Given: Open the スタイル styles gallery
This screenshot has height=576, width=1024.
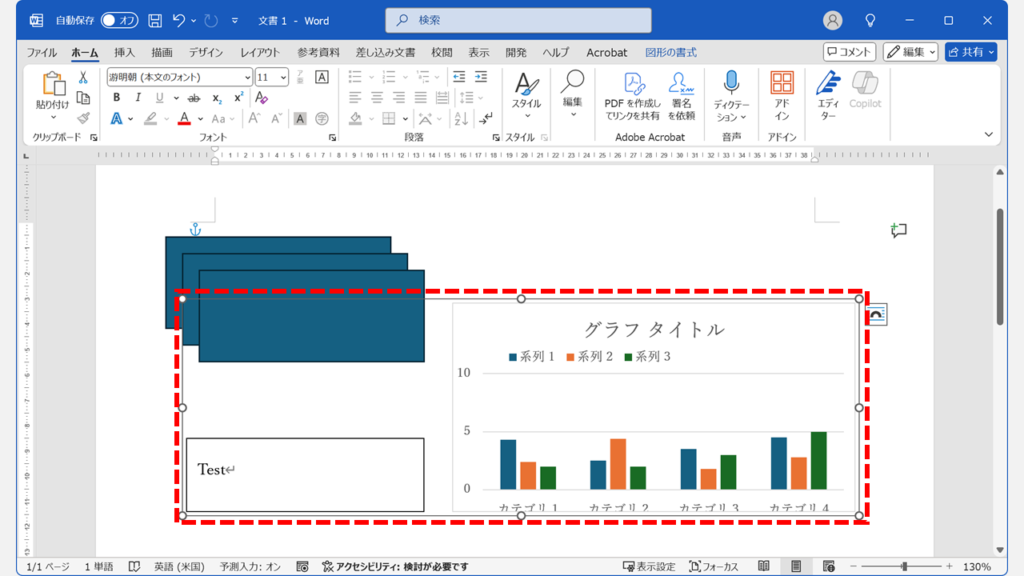Looking at the screenshot, I should pos(526,95).
